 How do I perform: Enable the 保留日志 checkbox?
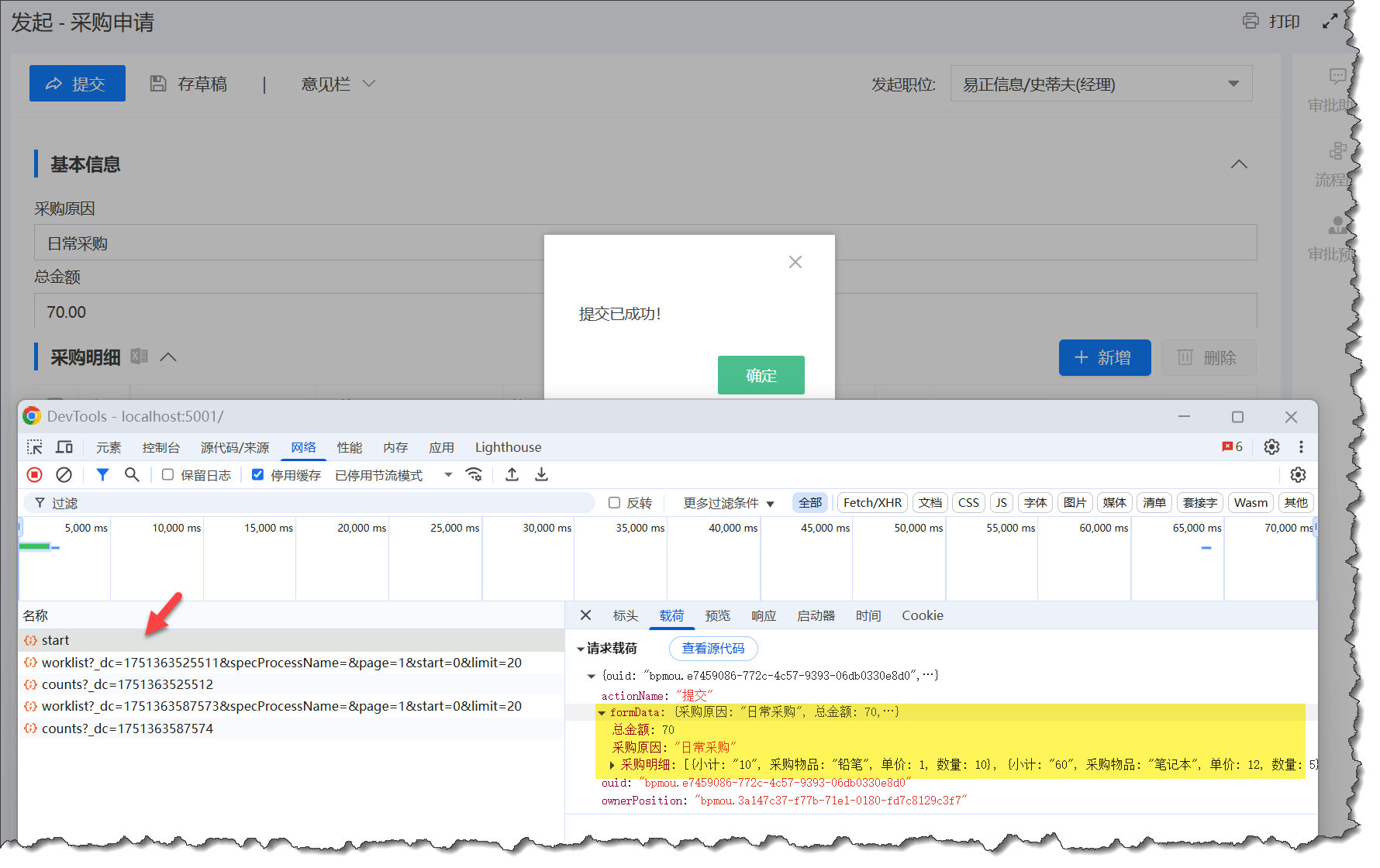point(167,475)
